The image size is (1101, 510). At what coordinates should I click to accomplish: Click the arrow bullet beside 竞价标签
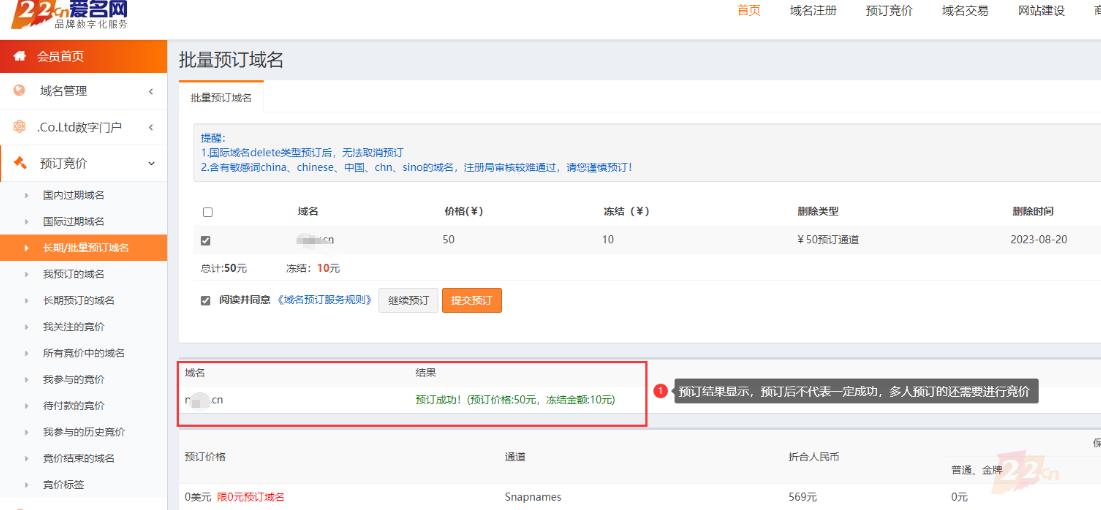pos(27,485)
